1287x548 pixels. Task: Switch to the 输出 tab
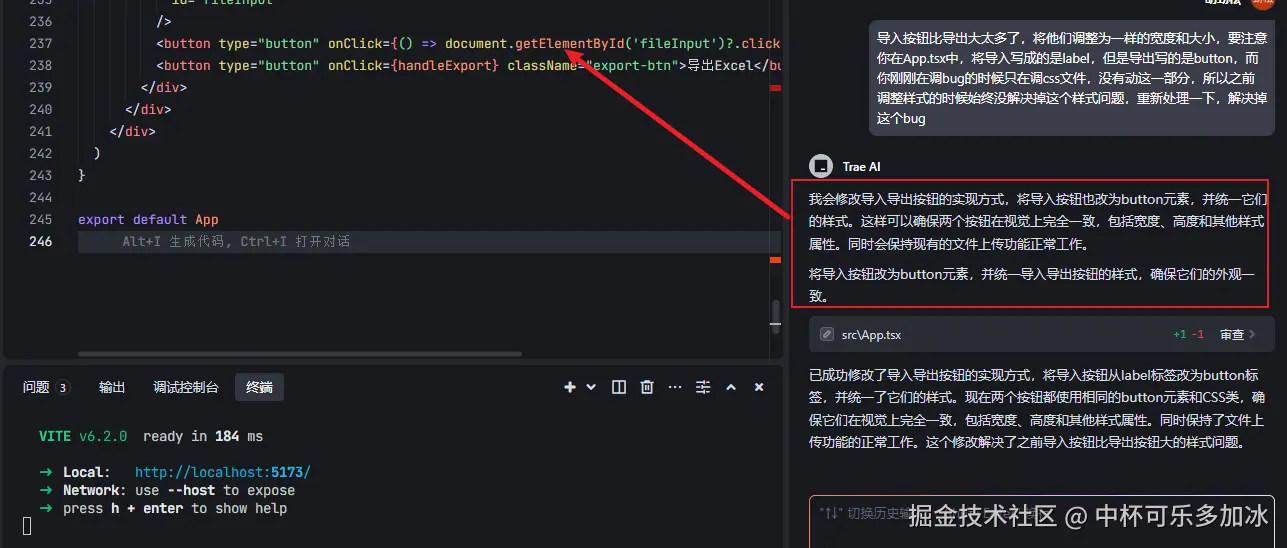(x=112, y=387)
